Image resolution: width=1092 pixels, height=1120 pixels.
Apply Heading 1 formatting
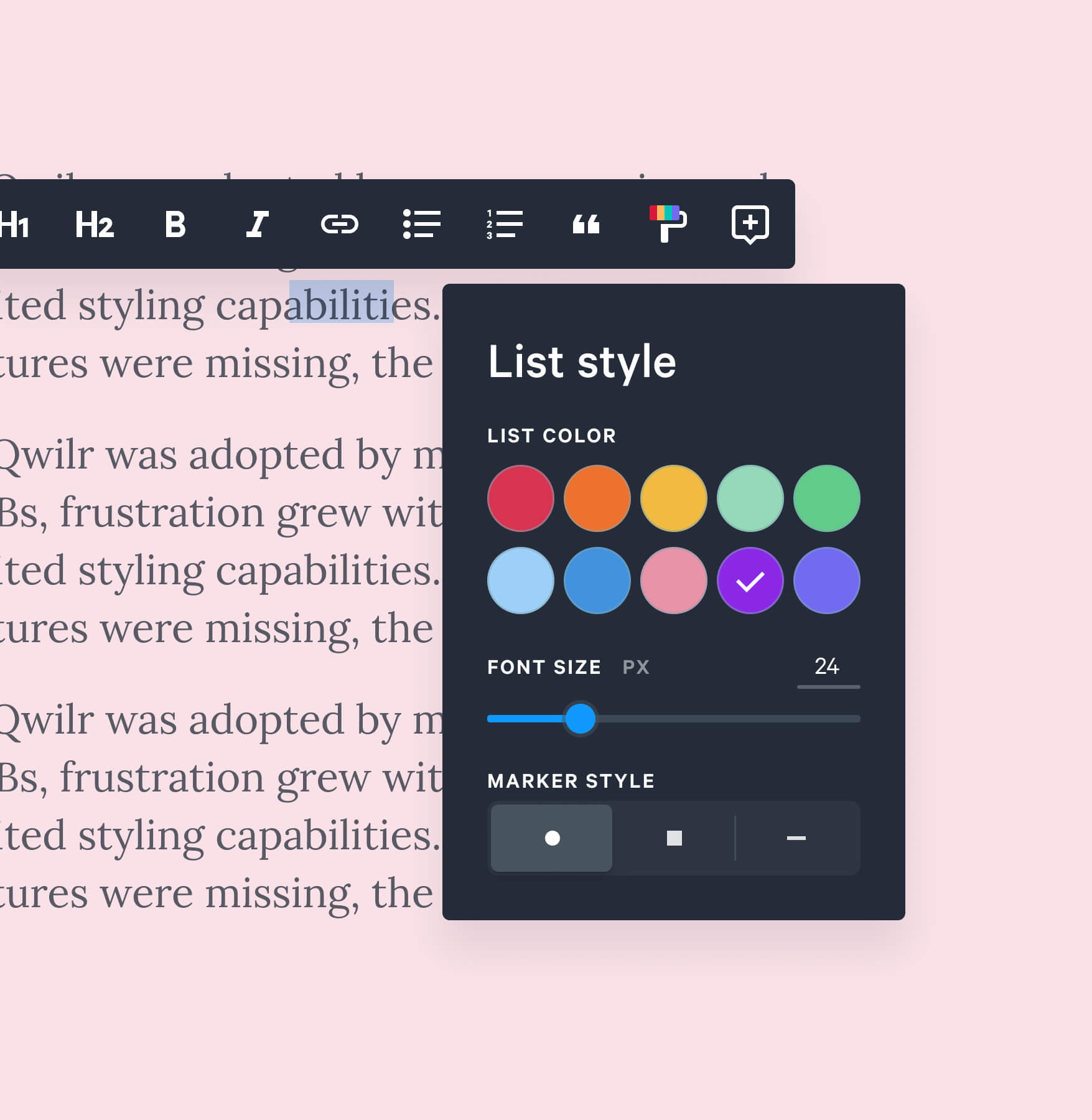point(15,225)
